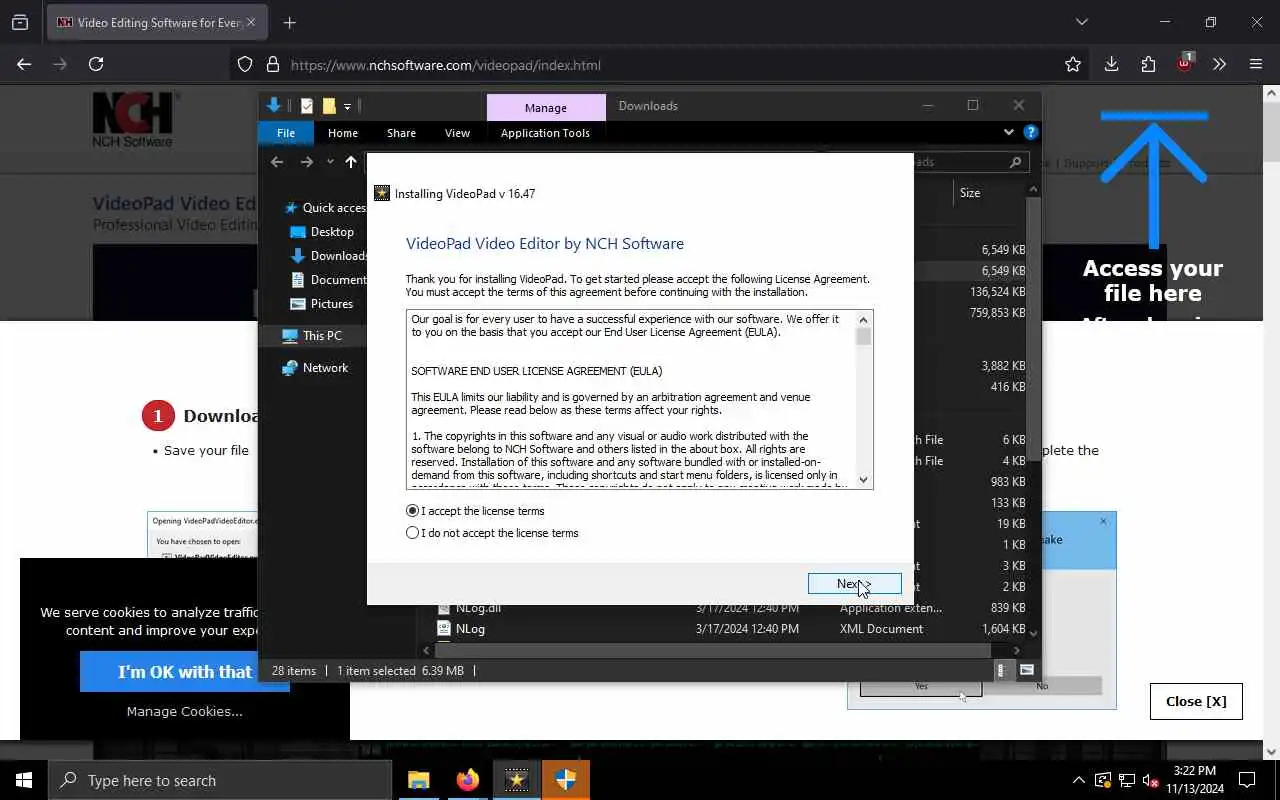This screenshot has width=1280, height=800.
Task: Click Explorer search magnifier icon
Action: 1016,162
